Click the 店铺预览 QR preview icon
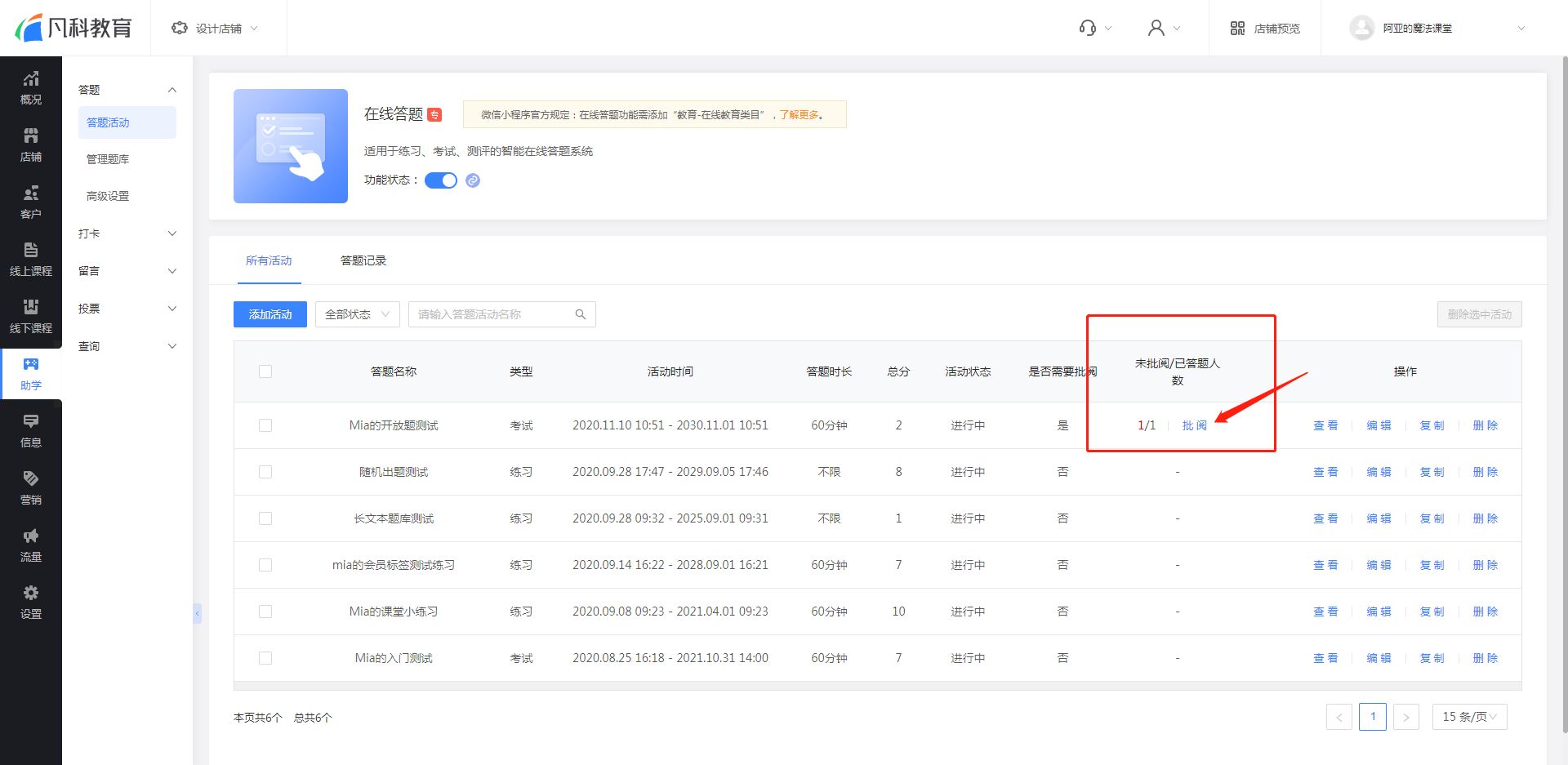Image resolution: width=1568 pixels, height=765 pixels. [1237, 28]
